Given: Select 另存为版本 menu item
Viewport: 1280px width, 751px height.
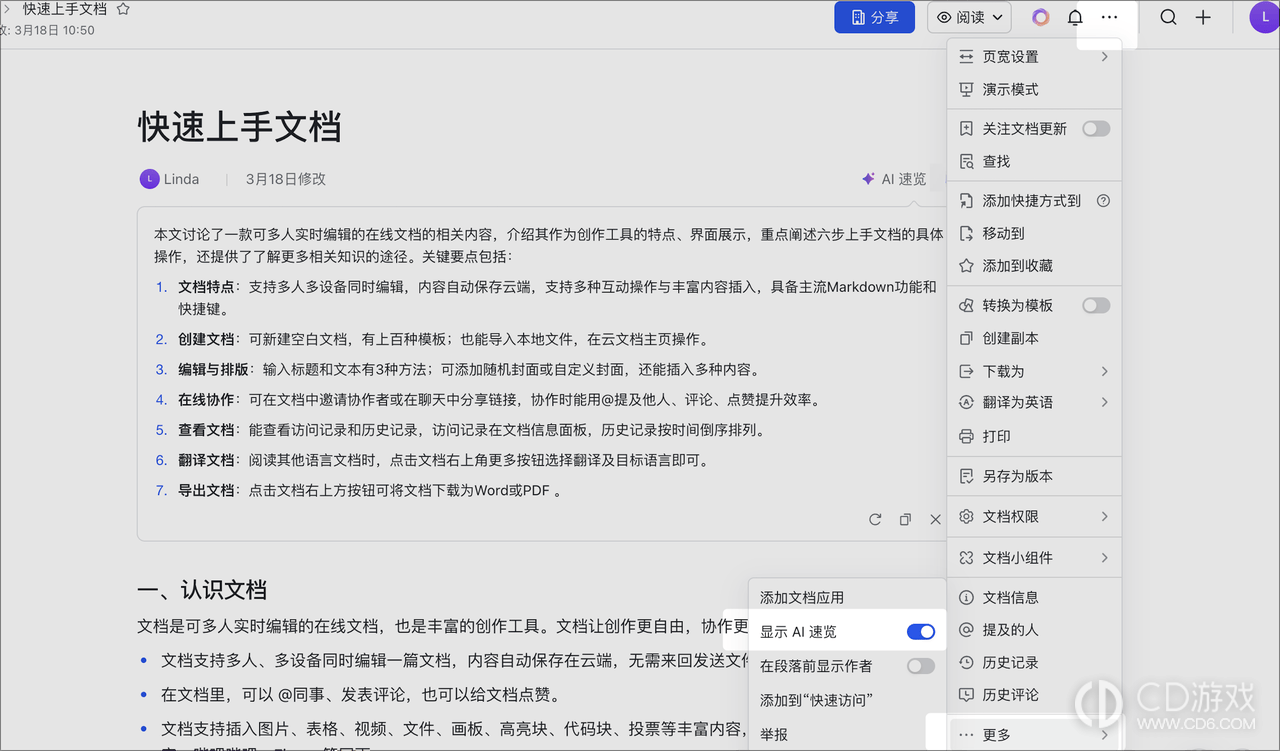Looking at the screenshot, I should [x=1033, y=476].
